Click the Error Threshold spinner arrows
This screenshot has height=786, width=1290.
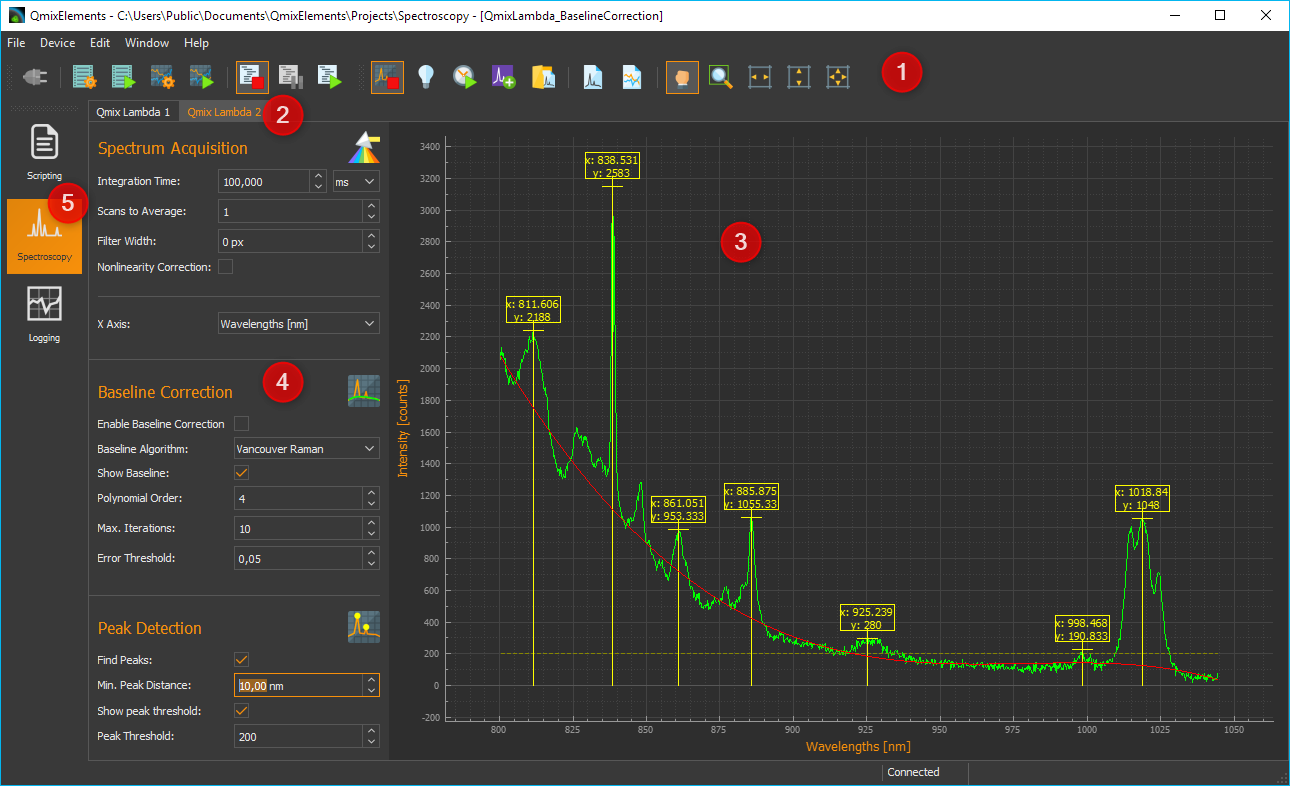tap(371, 558)
